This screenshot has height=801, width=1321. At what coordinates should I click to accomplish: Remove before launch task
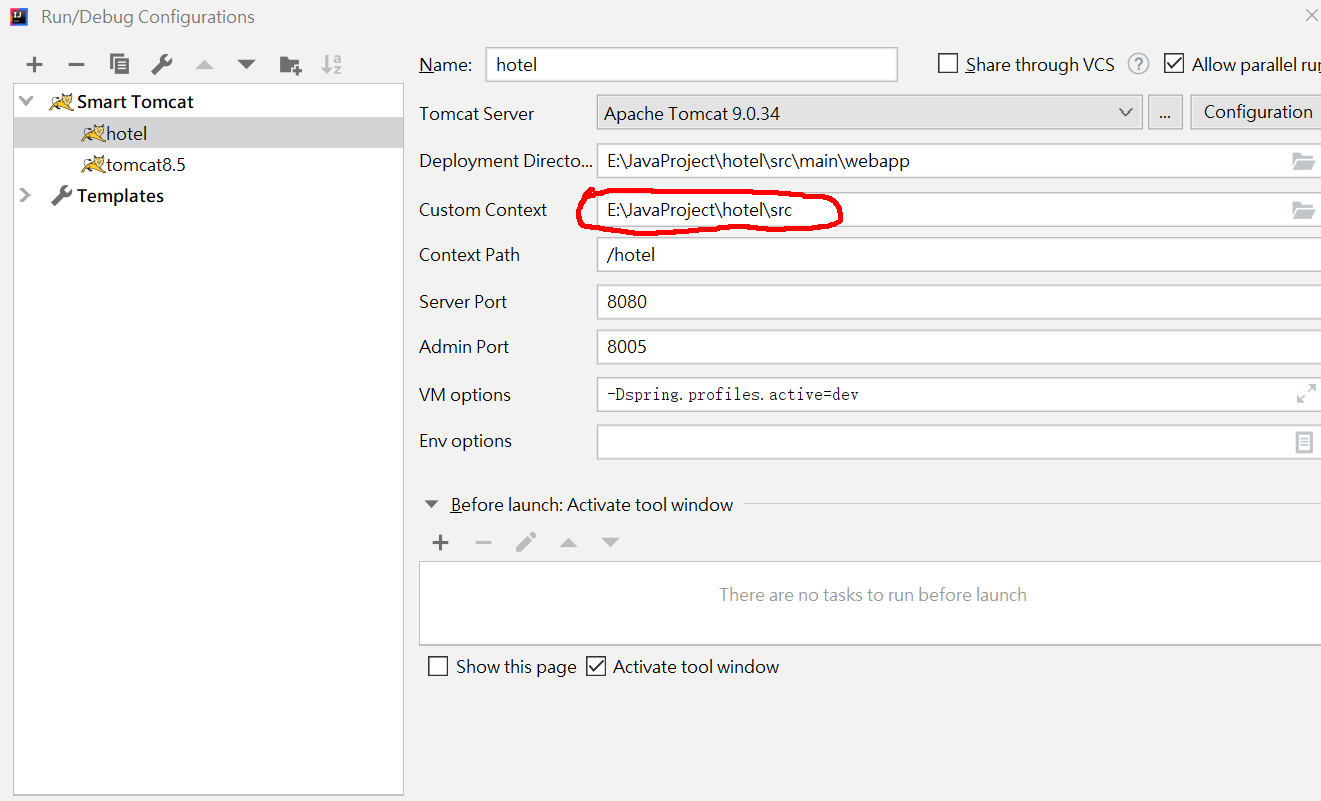(483, 543)
